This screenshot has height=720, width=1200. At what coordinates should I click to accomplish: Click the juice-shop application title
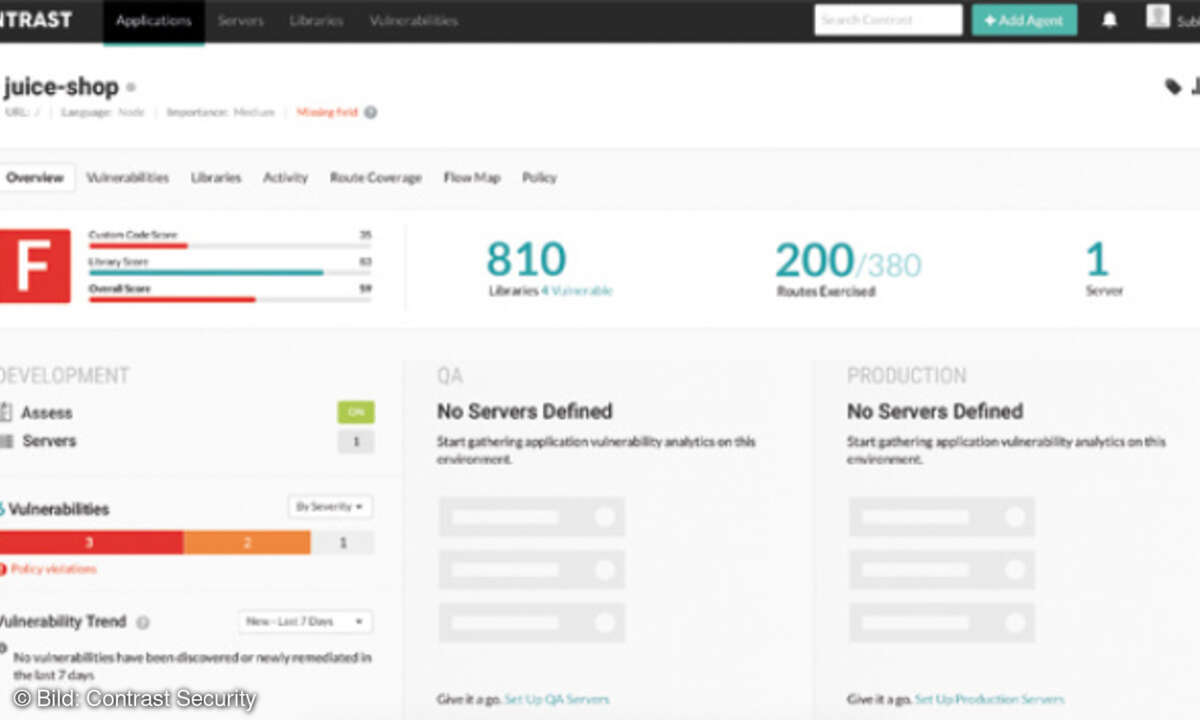[60, 87]
